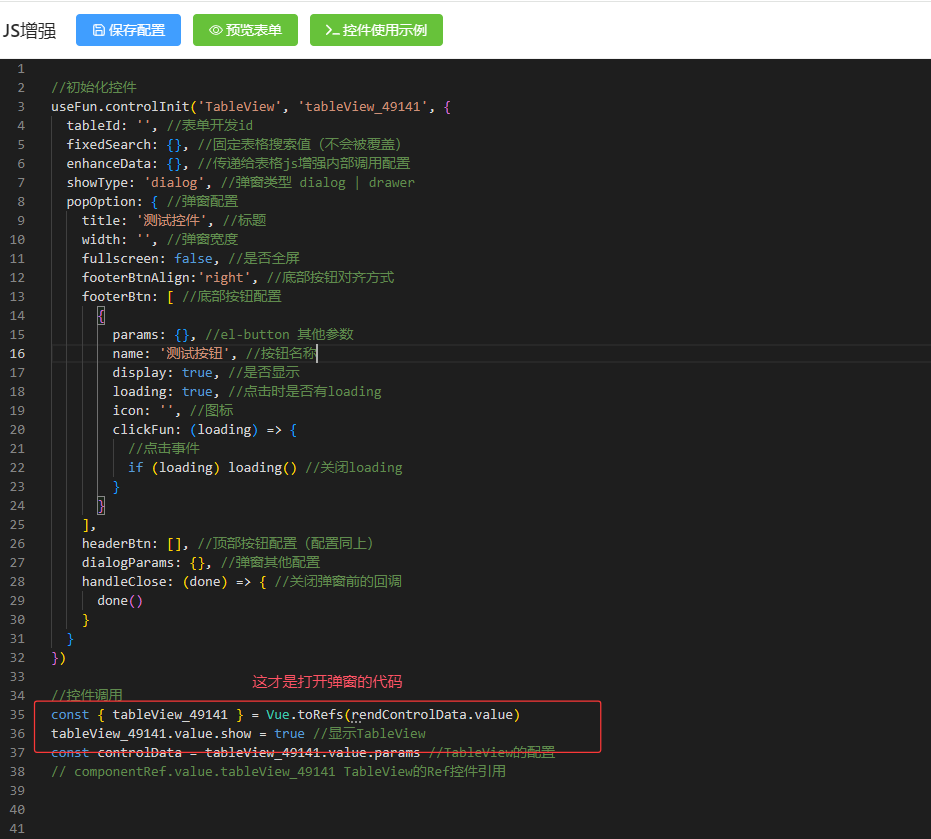Image resolution: width=931 pixels, height=839 pixels.
Task: Click the eye icon in 预览表单
Action: 216,30
